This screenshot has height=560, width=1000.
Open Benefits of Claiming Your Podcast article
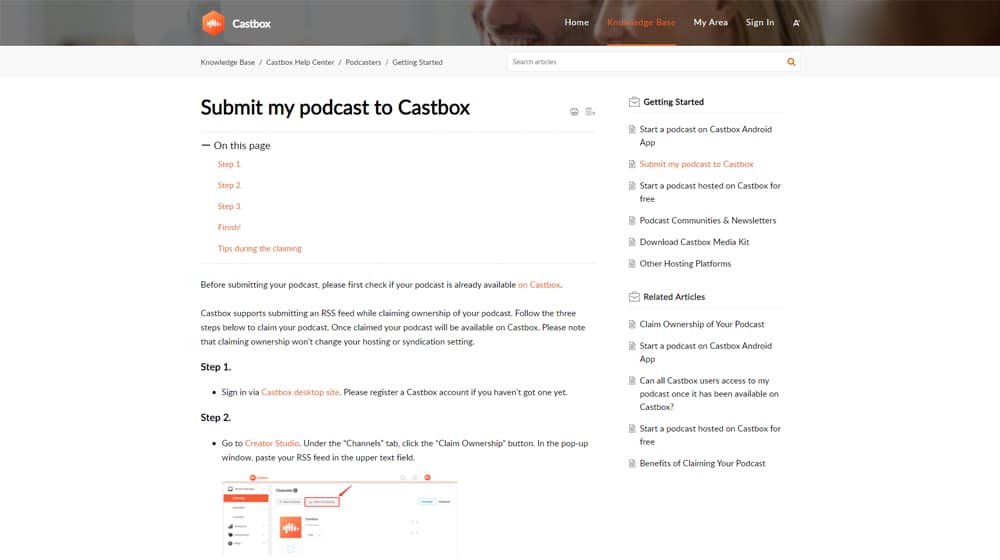(702, 464)
